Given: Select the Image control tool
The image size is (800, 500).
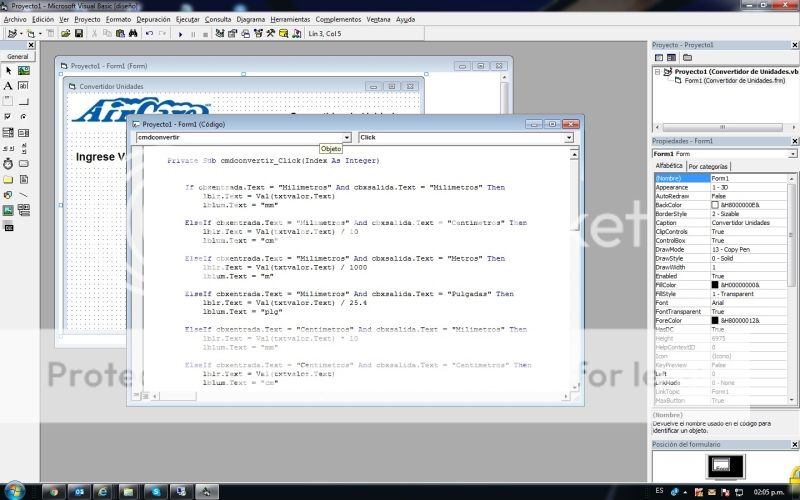Looking at the screenshot, I should click(8, 210).
